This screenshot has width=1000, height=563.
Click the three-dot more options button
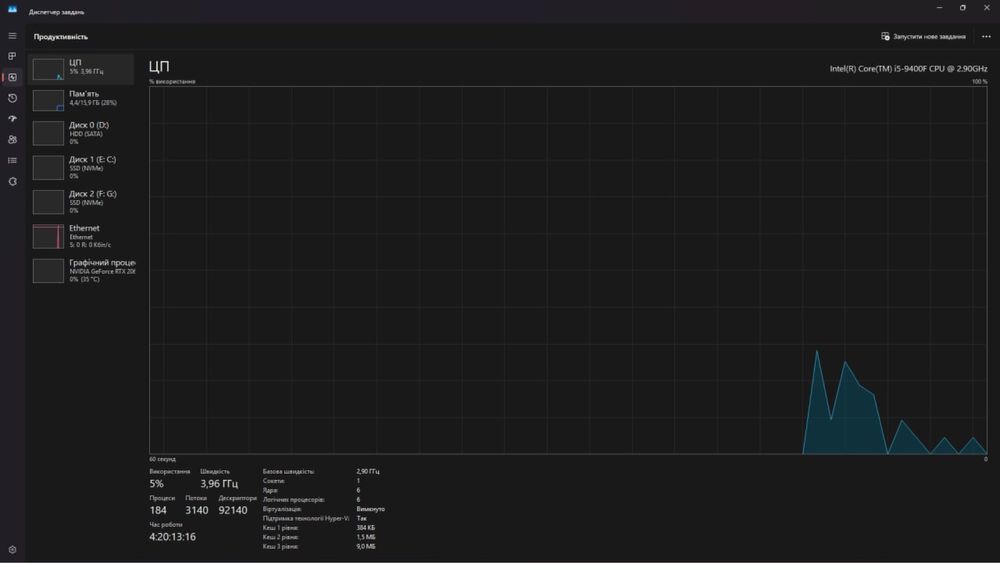(x=986, y=36)
